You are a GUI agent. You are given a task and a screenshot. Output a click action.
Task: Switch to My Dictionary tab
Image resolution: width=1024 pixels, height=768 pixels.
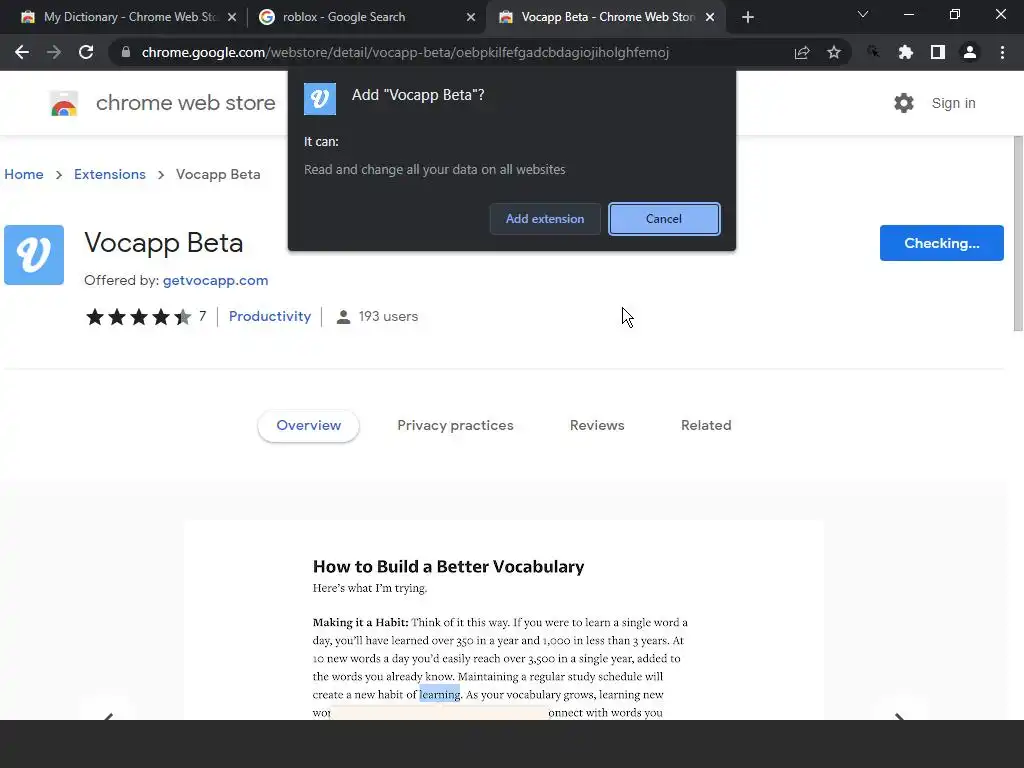point(128,17)
